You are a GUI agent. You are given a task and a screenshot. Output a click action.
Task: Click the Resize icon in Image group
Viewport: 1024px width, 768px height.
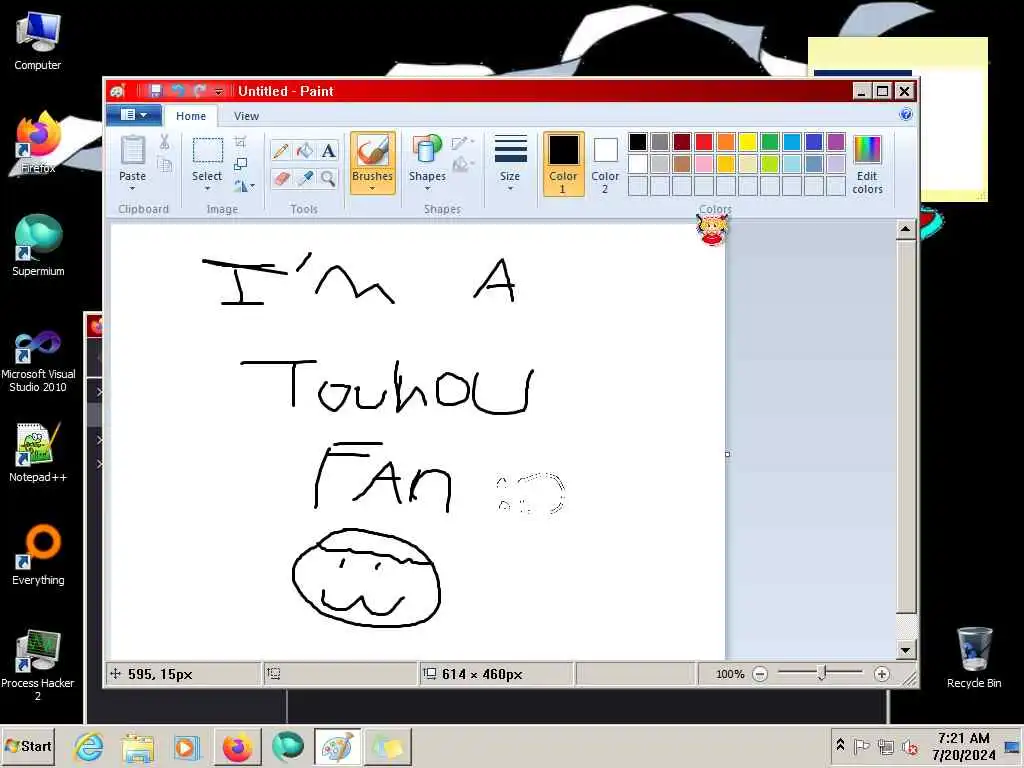(240, 164)
